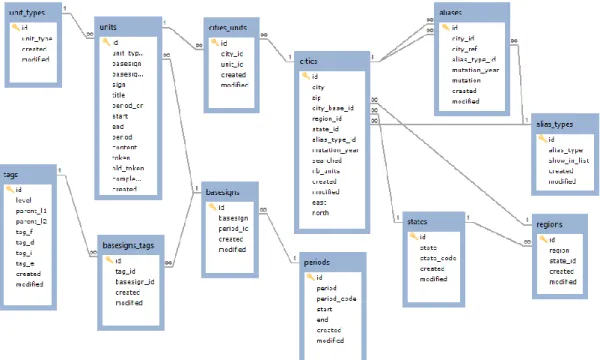This screenshot has width=600, height=360.
Task: Click the key icon in cities_units table
Action: [215, 42]
